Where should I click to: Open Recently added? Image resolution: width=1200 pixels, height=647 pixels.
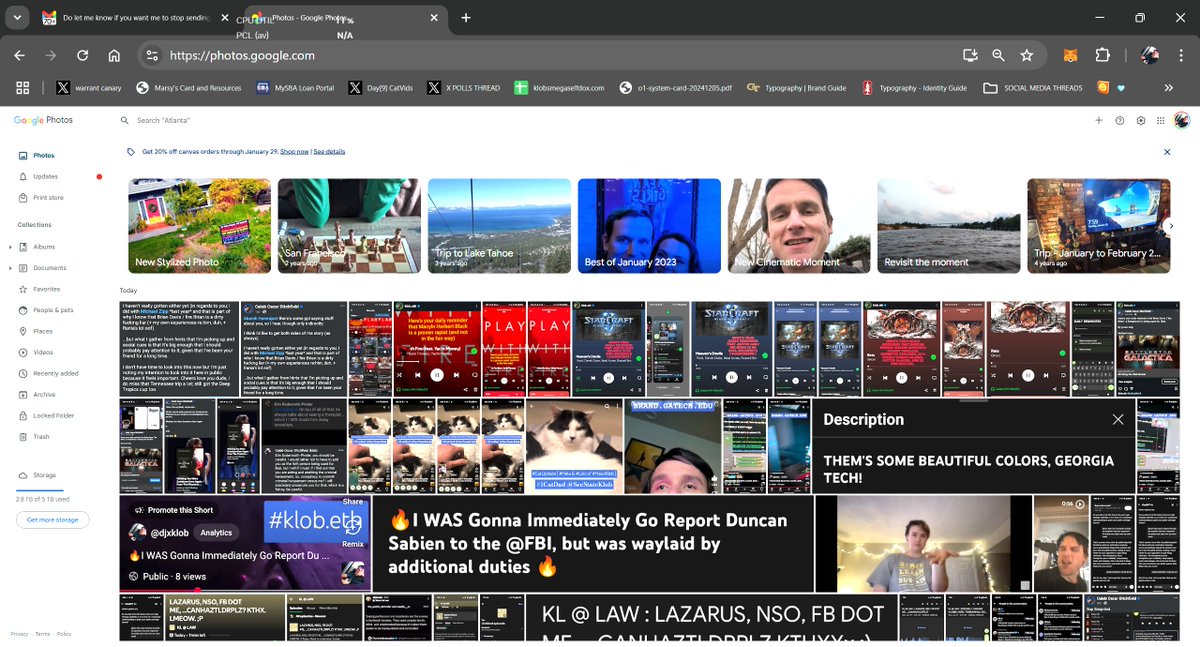click(x=55, y=373)
